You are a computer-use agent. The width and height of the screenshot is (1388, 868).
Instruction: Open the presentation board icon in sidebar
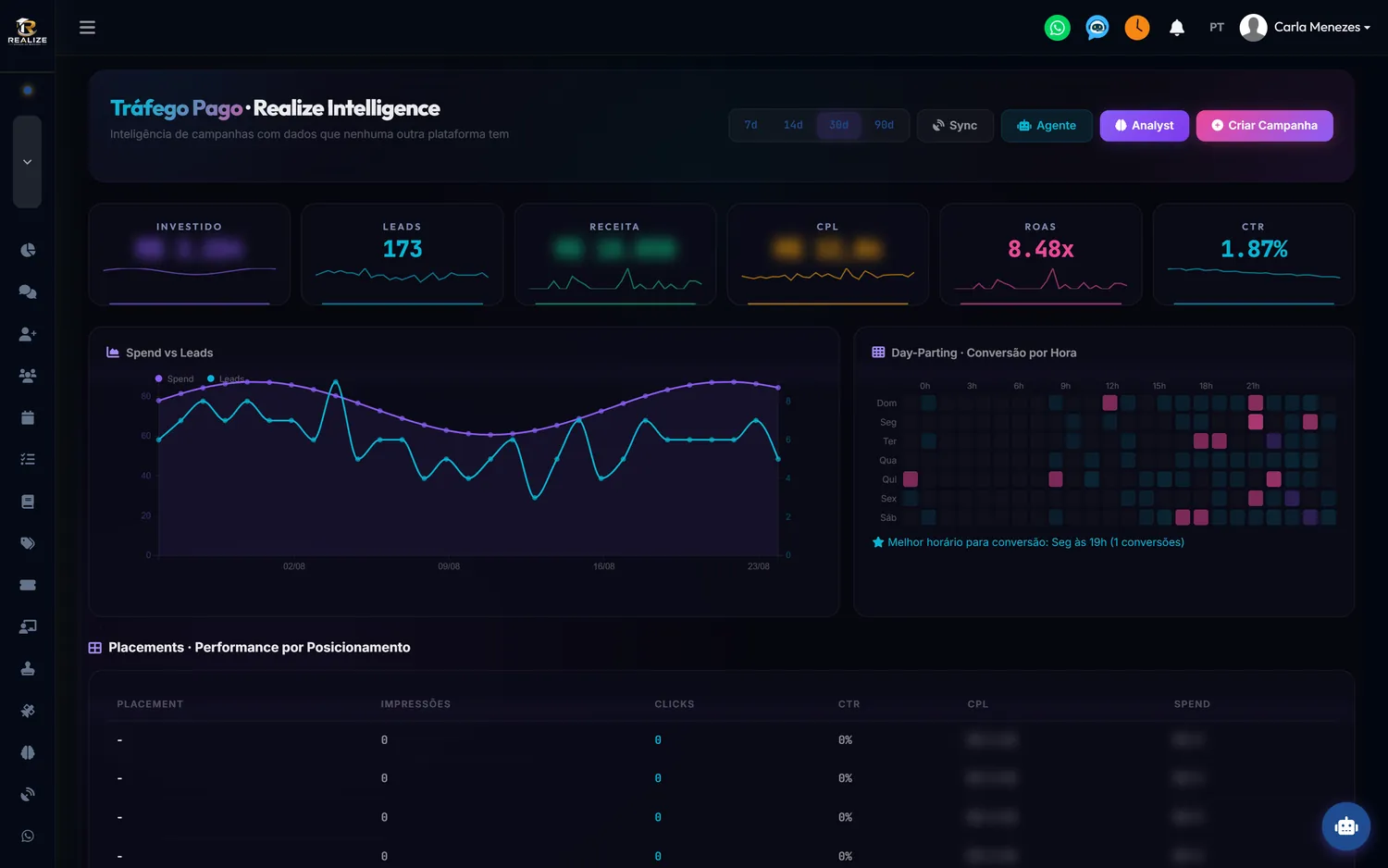pyautogui.click(x=28, y=626)
